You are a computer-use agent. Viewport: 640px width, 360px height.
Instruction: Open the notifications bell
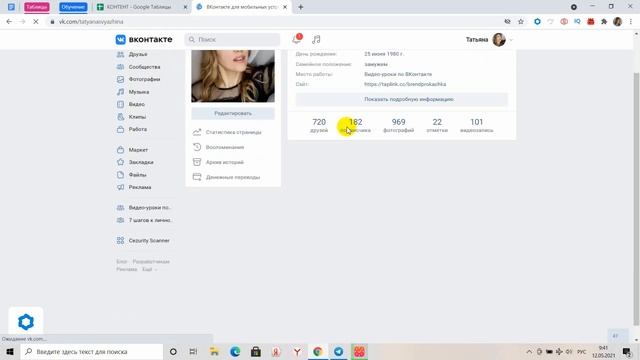tap(297, 39)
